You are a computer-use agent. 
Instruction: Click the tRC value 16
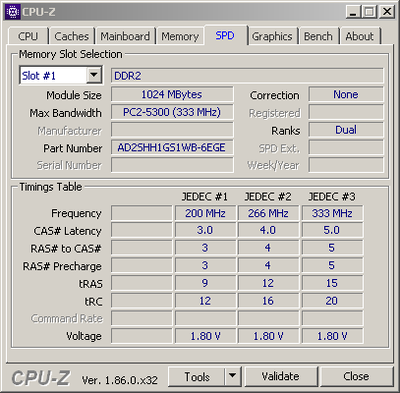pos(268,301)
